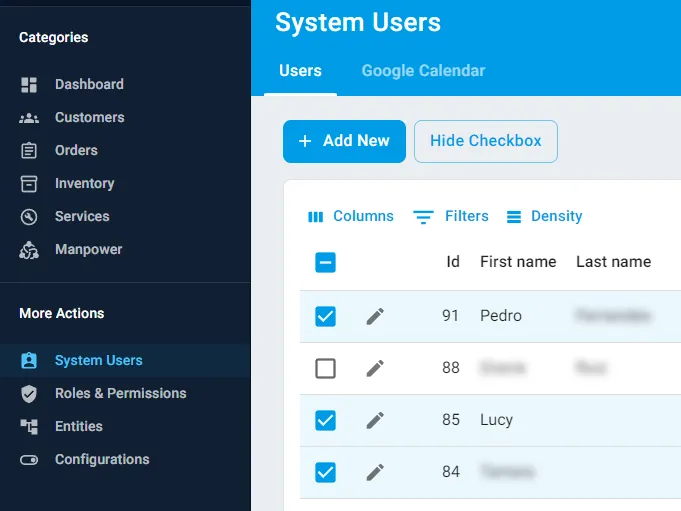Edit user 85 Lucy with pencil icon

[x=375, y=420]
